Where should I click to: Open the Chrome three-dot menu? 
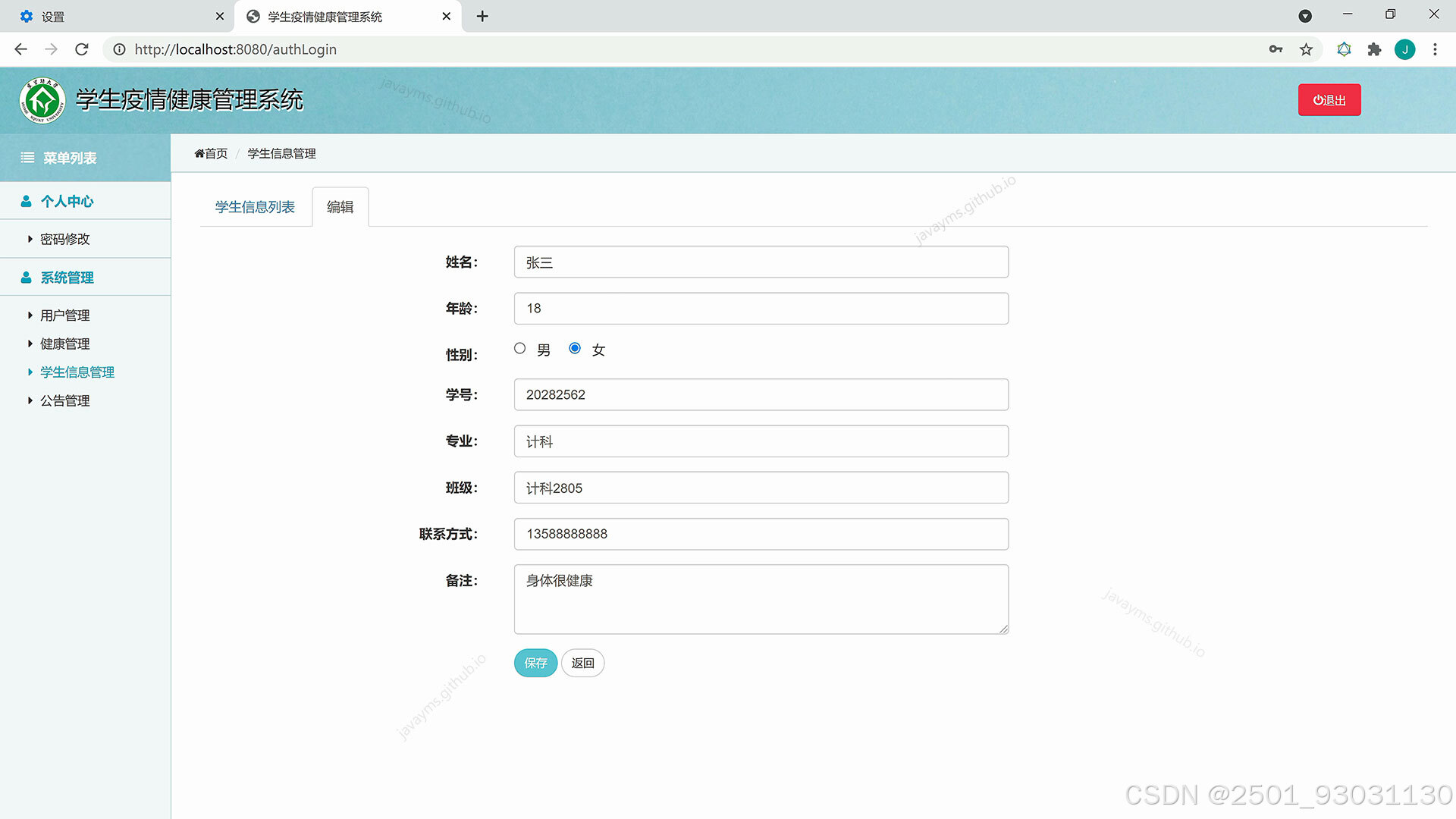tap(1435, 49)
